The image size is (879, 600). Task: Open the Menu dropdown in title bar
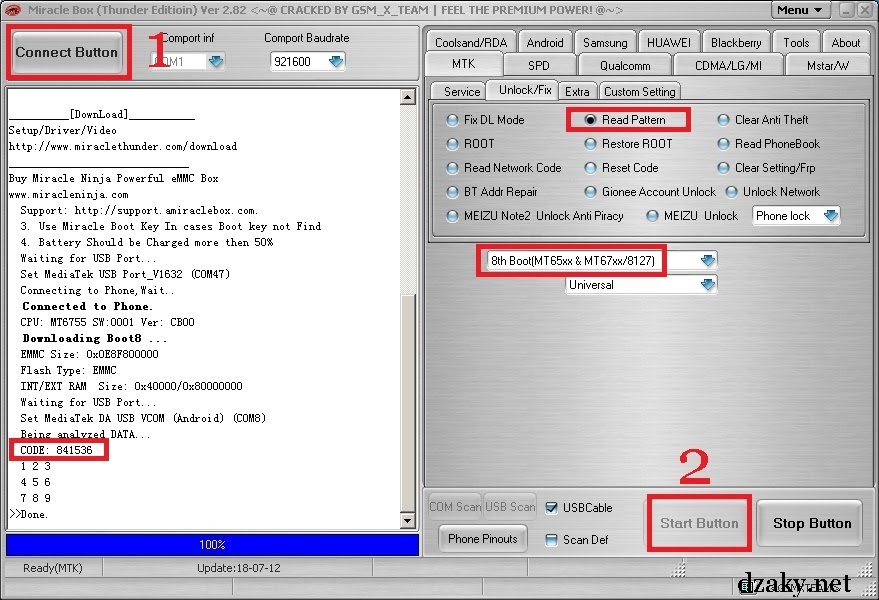point(799,10)
